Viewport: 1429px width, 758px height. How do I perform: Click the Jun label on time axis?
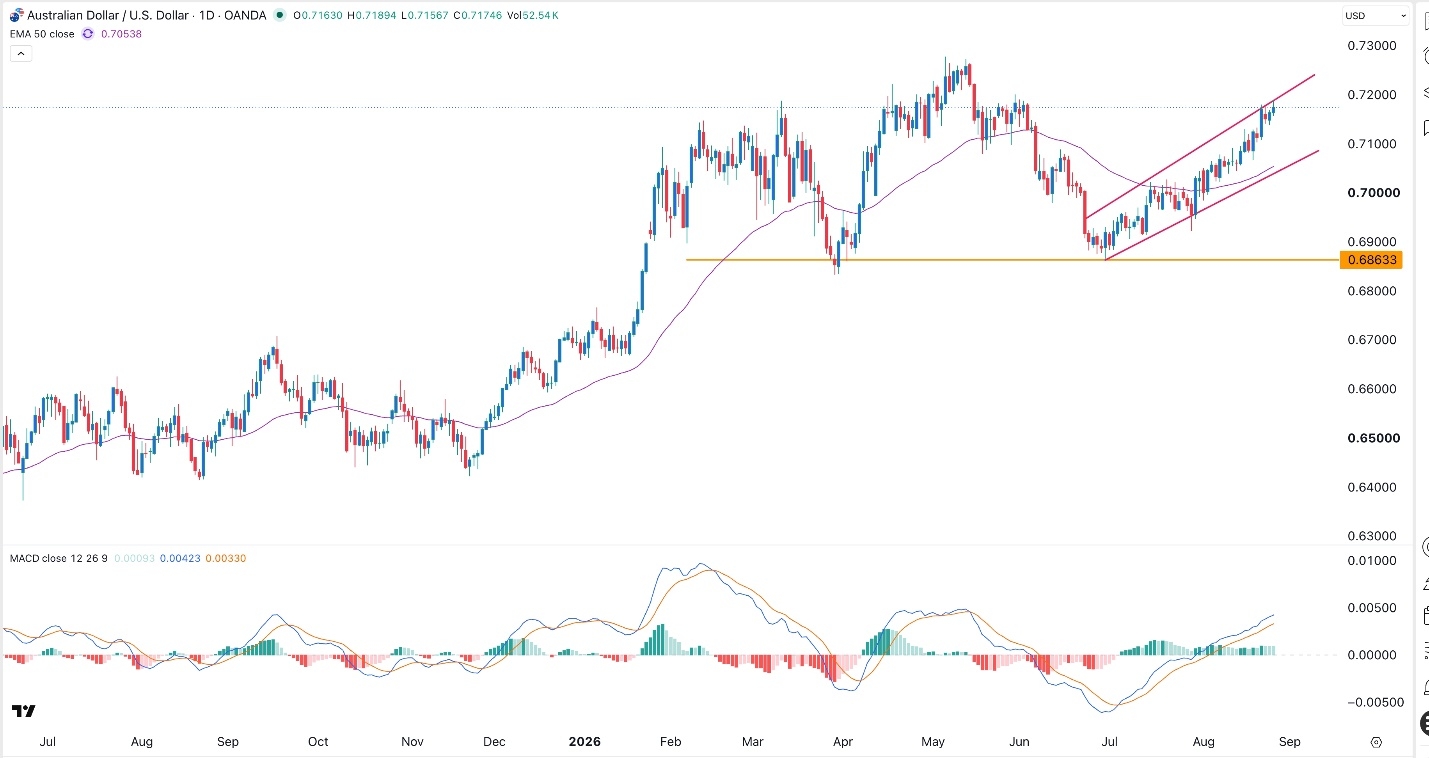click(x=1019, y=742)
